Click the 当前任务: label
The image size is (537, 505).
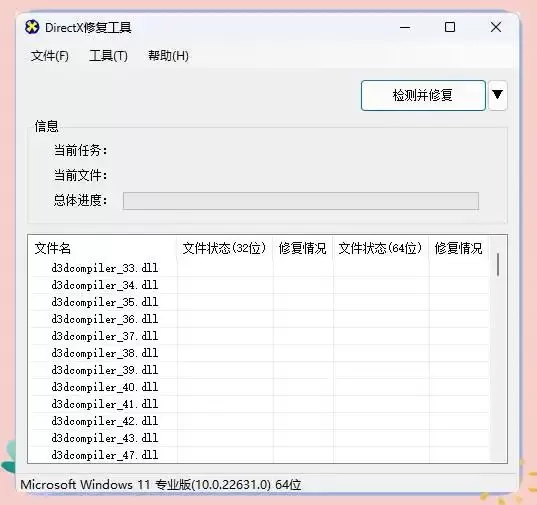point(80,150)
